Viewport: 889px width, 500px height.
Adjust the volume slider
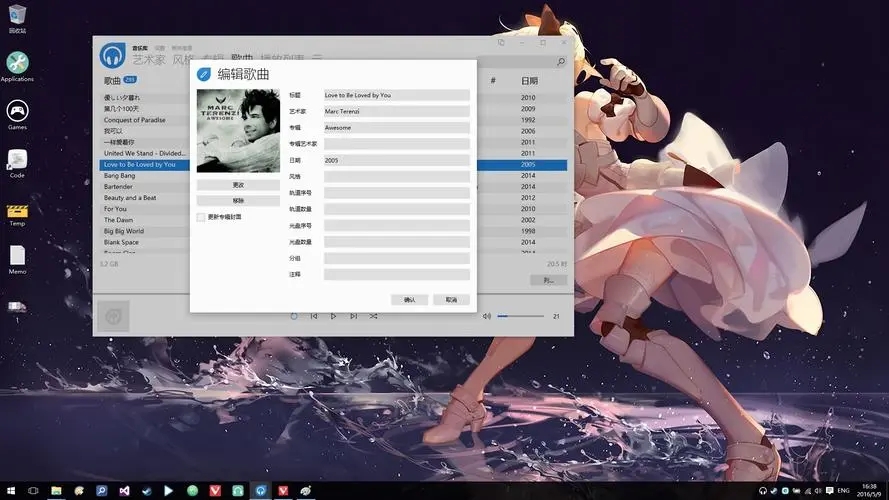coord(518,316)
